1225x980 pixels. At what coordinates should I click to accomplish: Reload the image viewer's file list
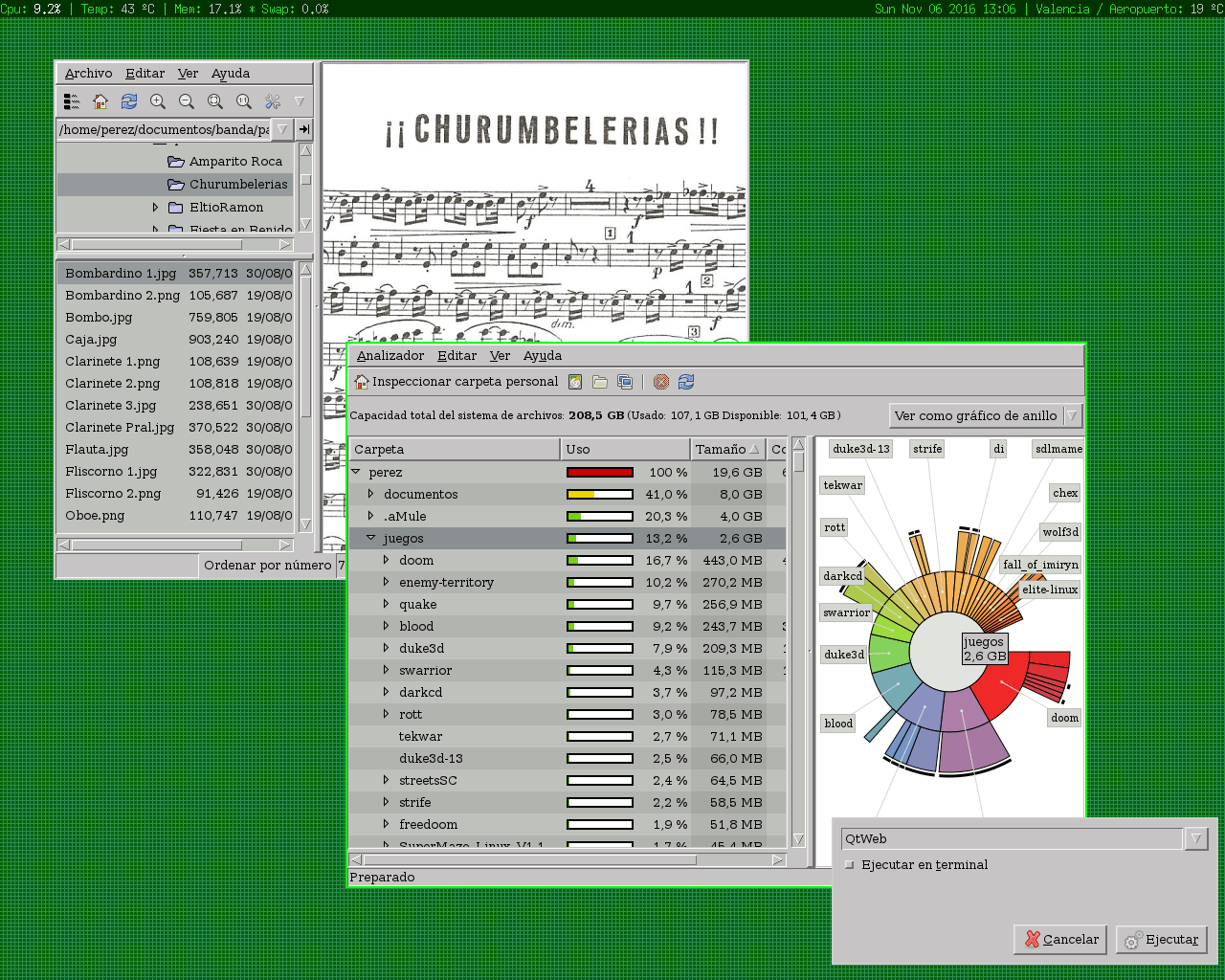click(129, 101)
